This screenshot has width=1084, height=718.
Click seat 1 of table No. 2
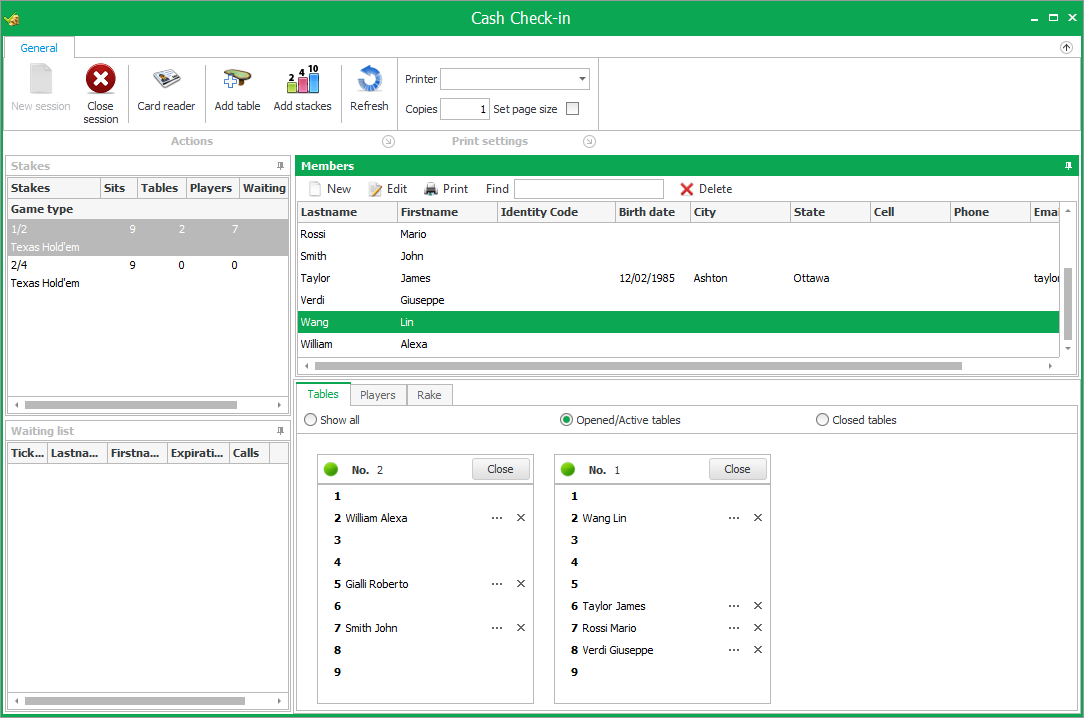coord(425,496)
